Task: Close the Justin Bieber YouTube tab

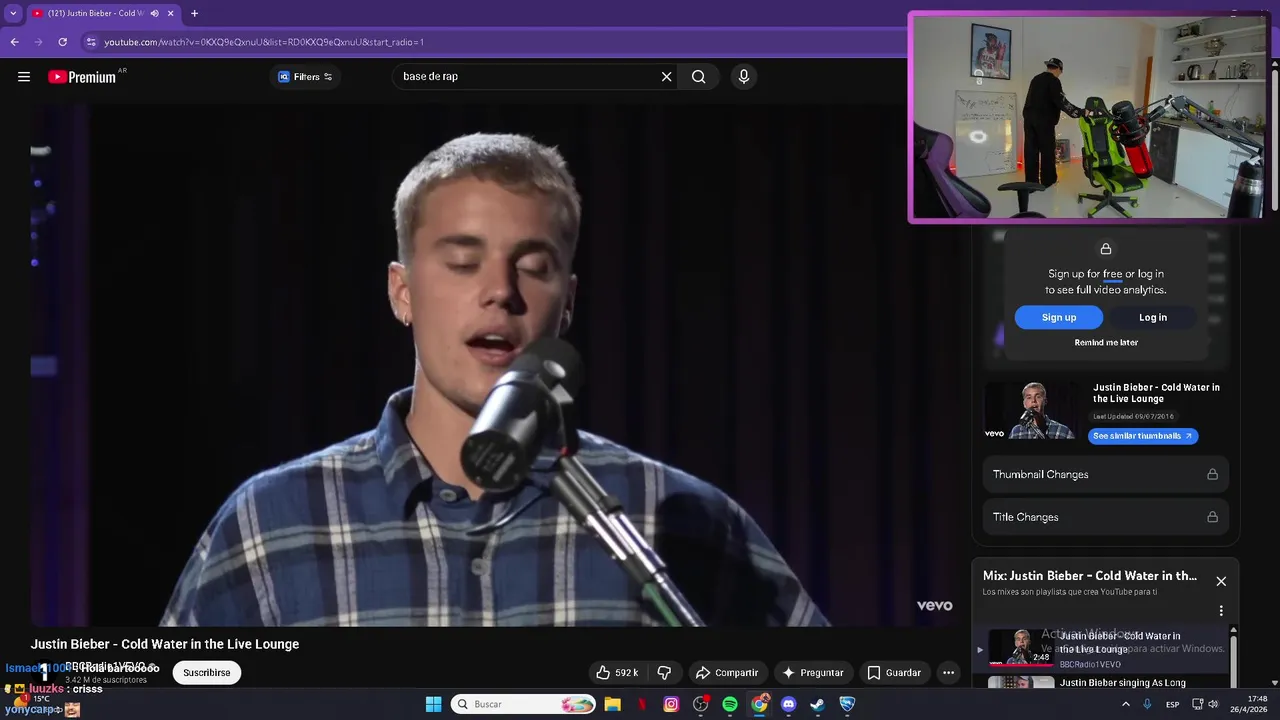Action: [171, 13]
